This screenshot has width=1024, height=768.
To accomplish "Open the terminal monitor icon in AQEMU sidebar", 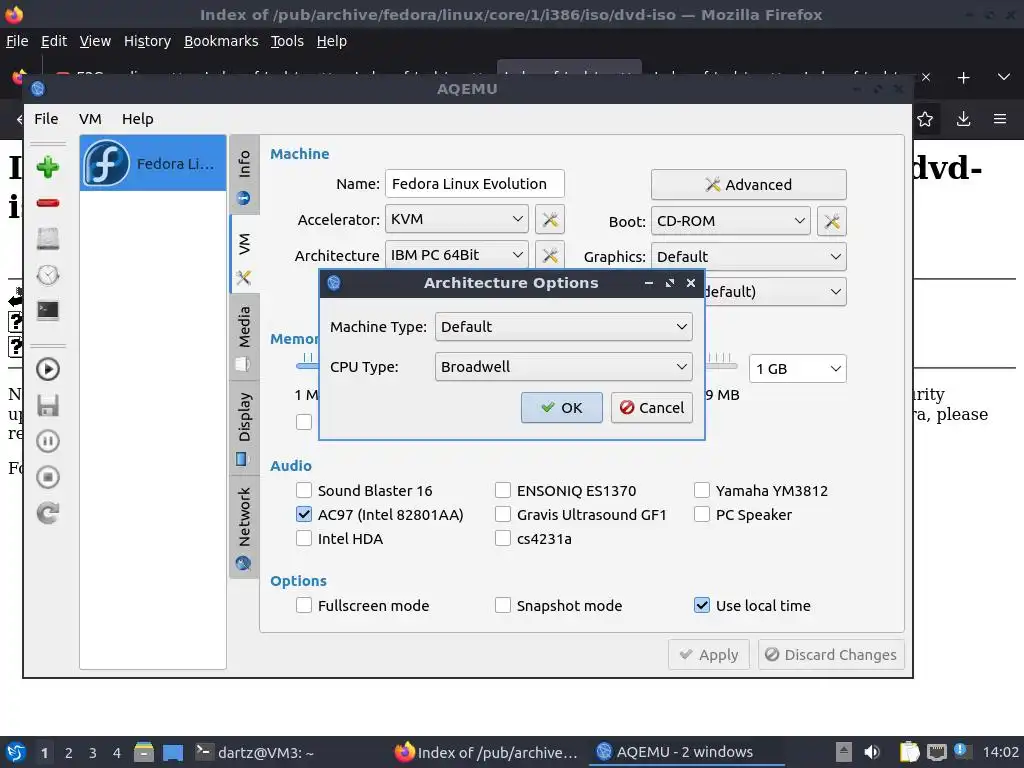I will tap(48, 310).
